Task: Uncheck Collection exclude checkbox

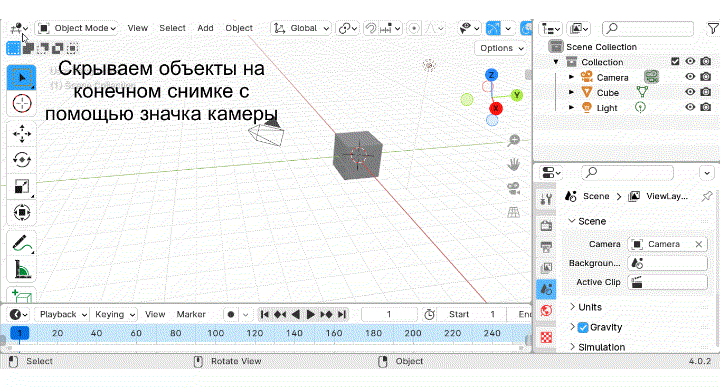Action: click(x=675, y=61)
